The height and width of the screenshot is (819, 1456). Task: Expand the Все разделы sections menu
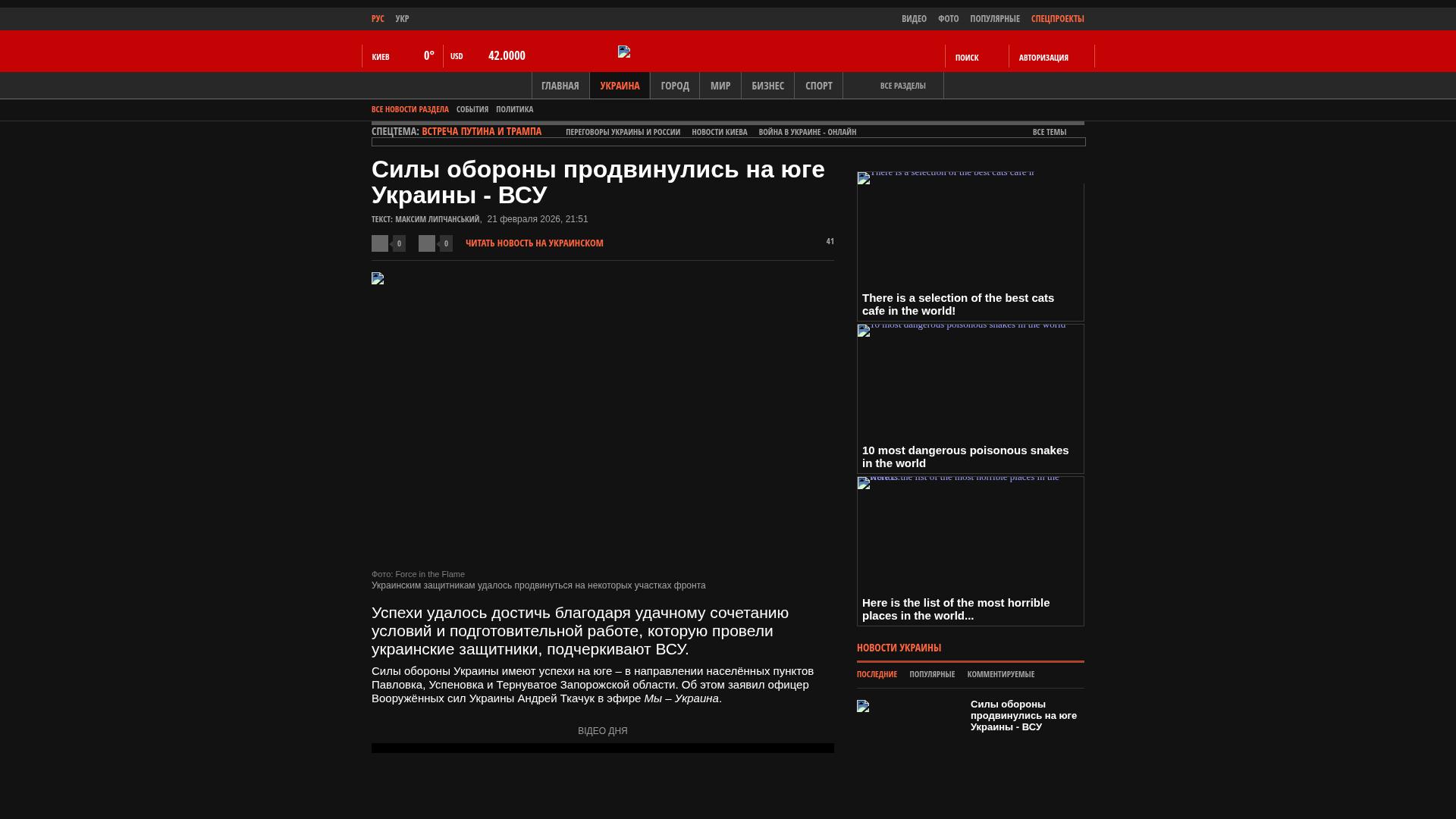902,86
